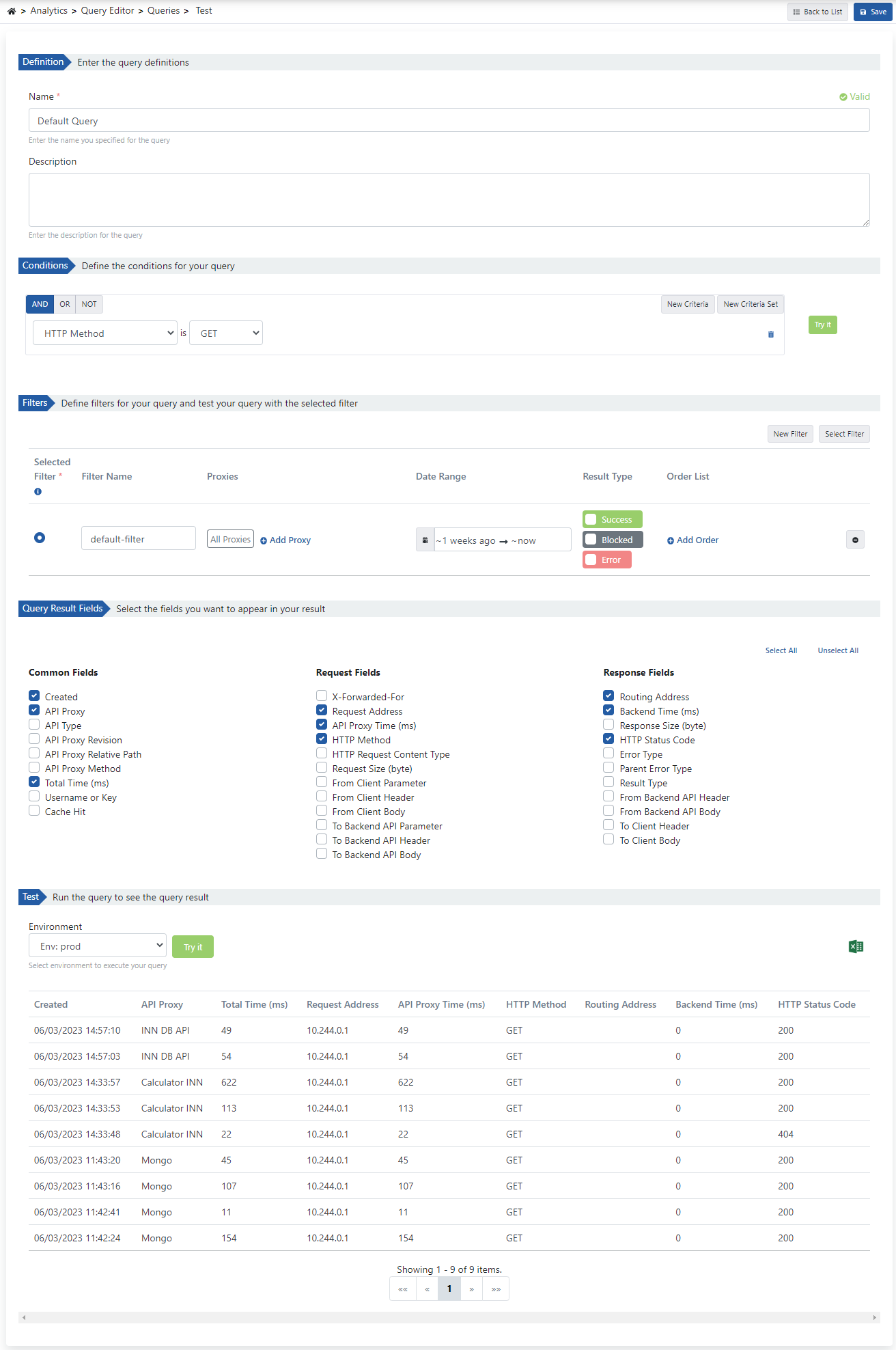Switch condition operator to OR
Screen dimensions: 896x1350
[65, 304]
